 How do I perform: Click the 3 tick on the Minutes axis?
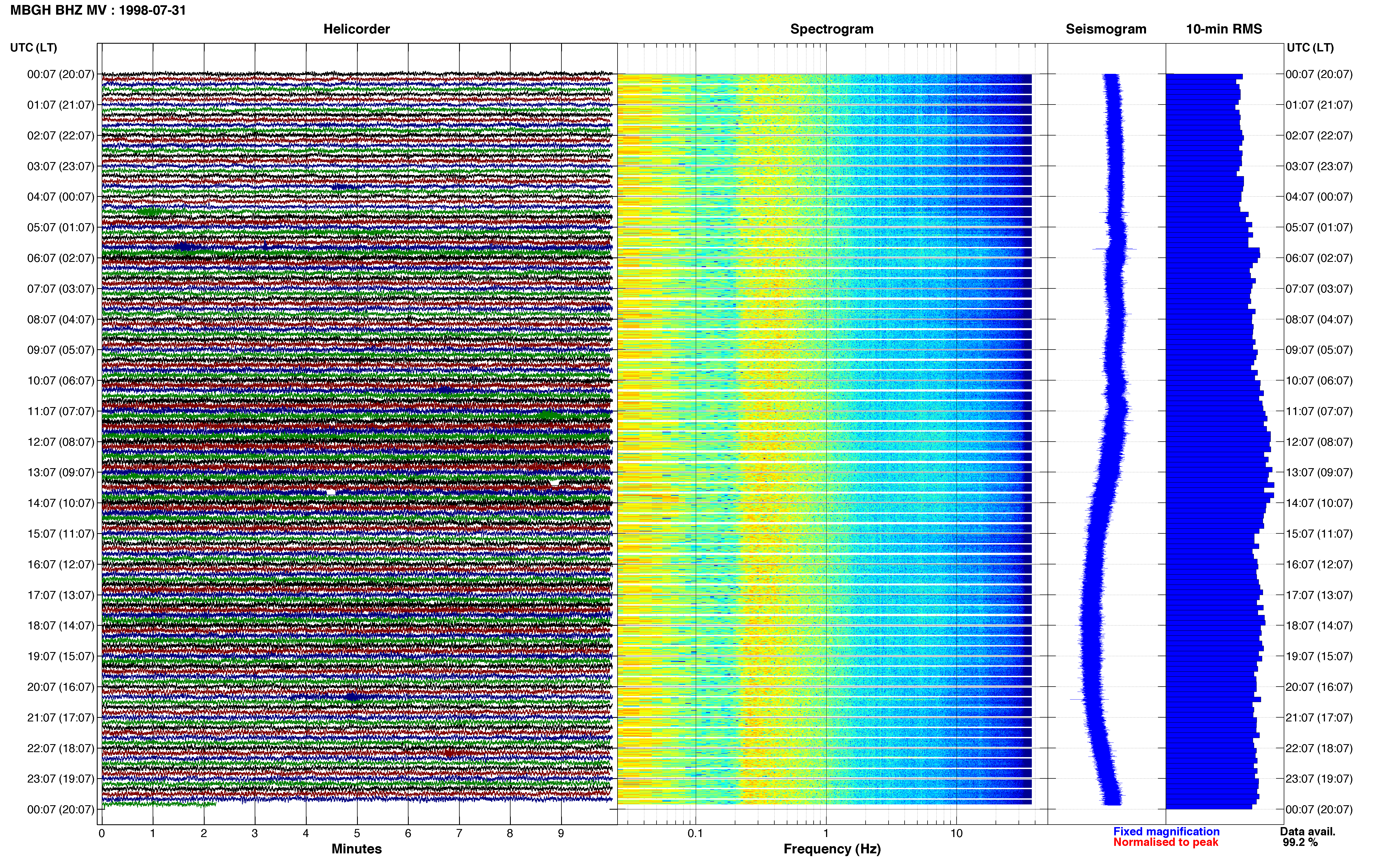click(255, 833)
